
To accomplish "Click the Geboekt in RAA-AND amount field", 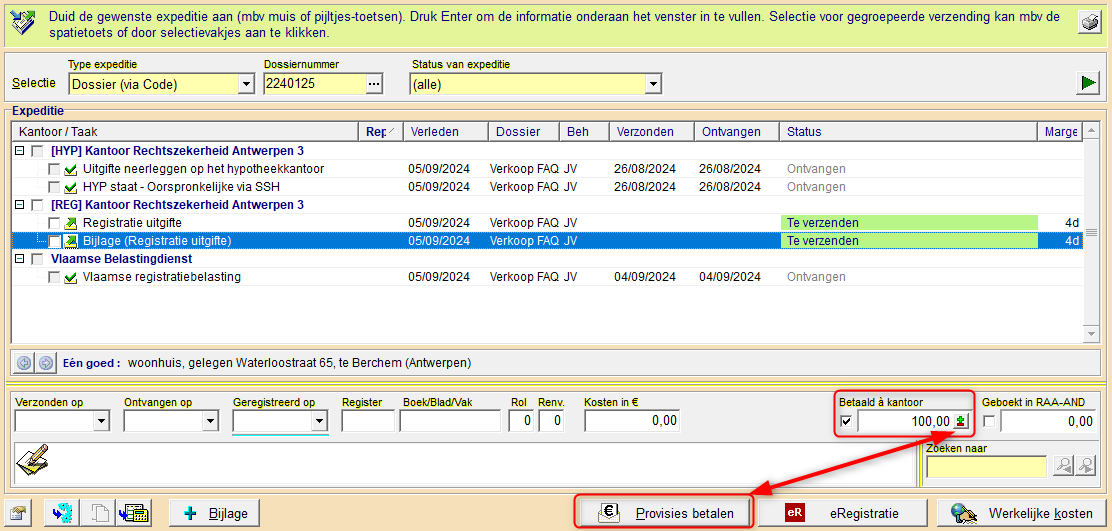I will 1048,421.
